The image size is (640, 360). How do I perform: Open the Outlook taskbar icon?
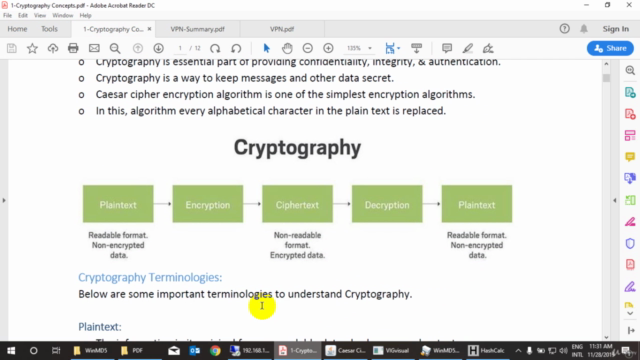195,351
